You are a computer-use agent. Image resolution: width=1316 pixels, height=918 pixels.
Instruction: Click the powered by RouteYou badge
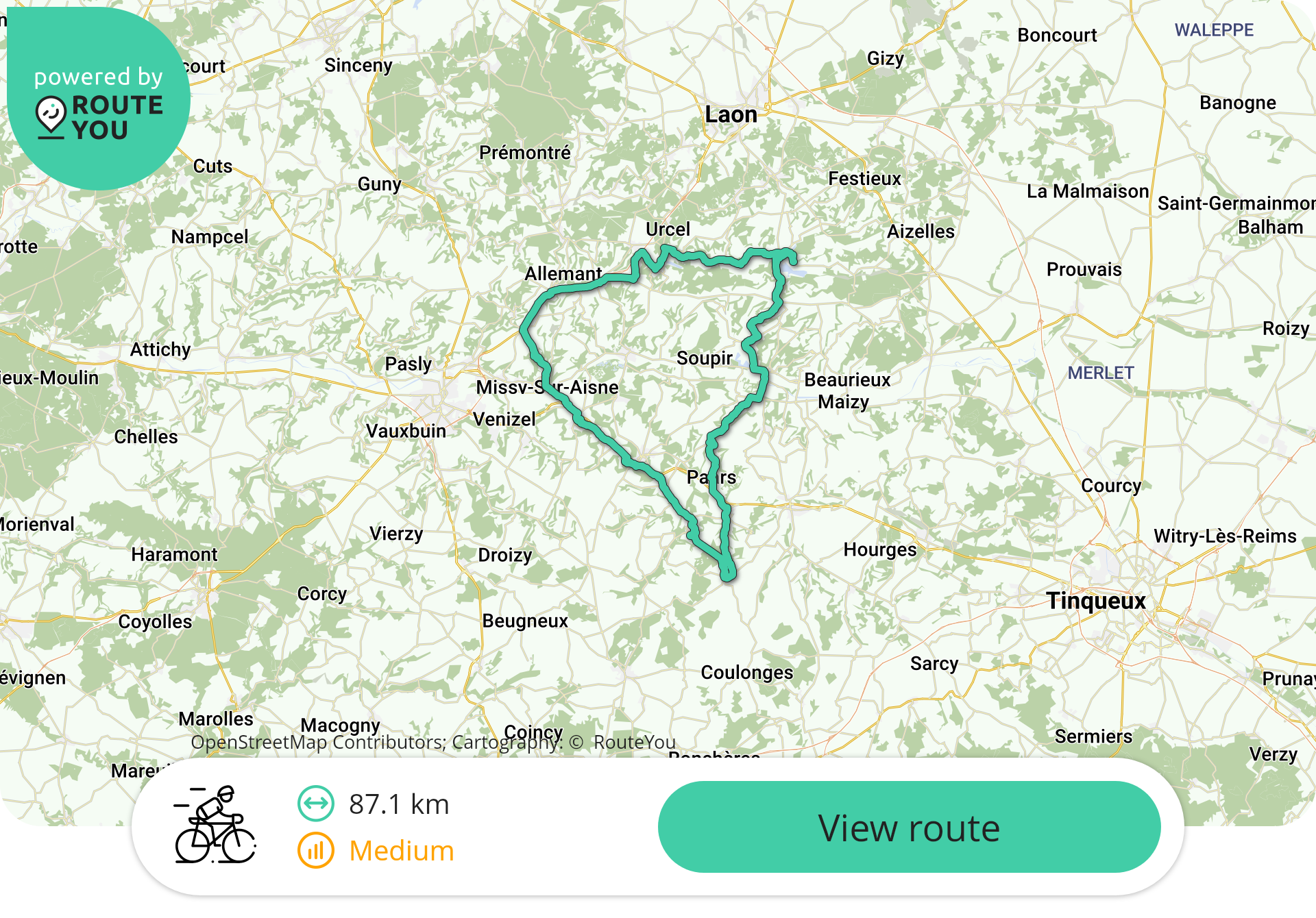click(x=98, y=99)
